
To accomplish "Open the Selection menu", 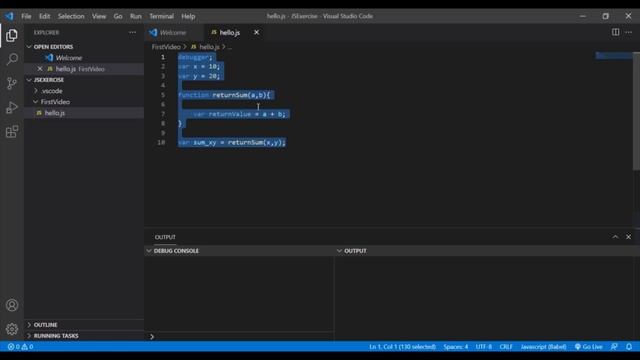I will point(71,16).
